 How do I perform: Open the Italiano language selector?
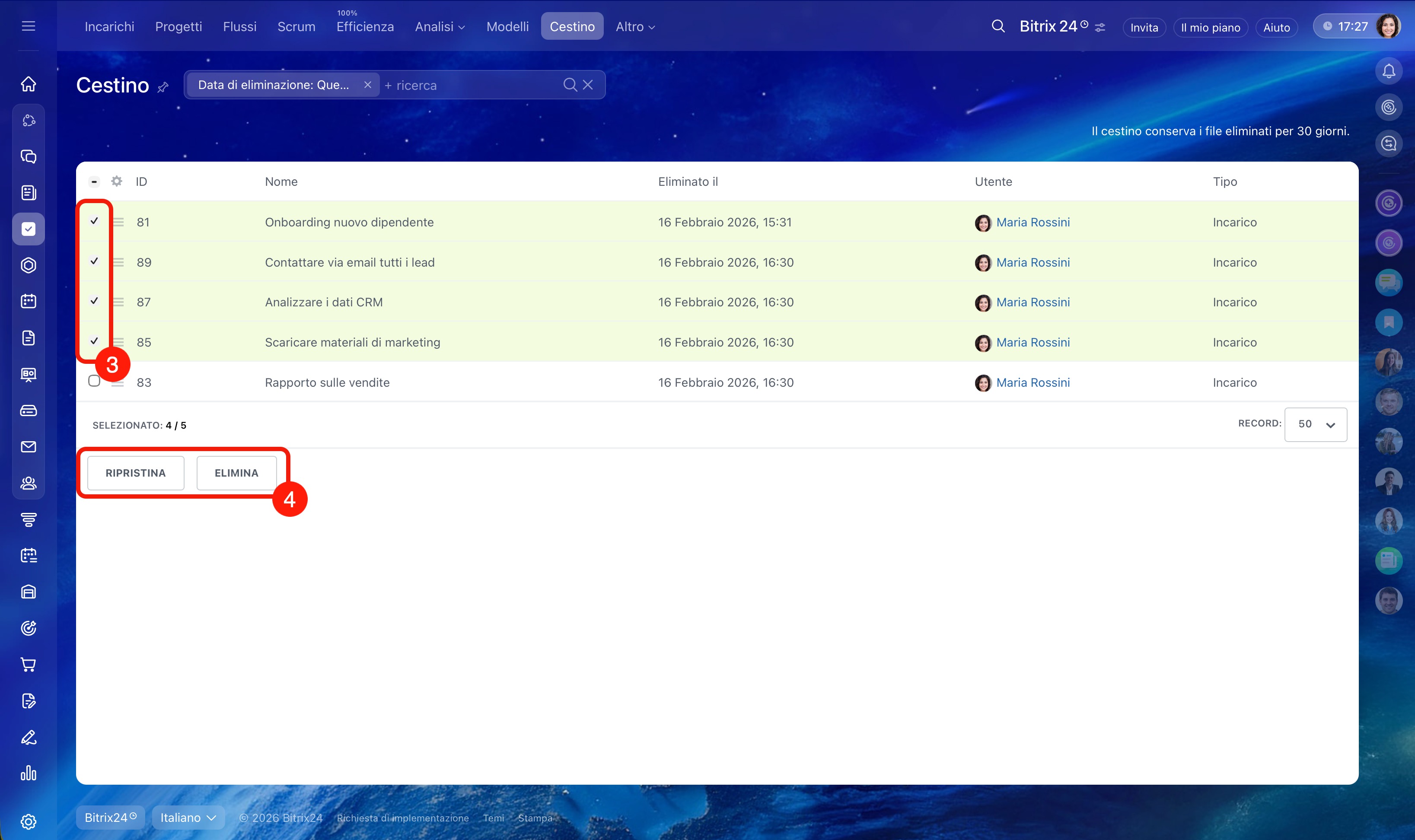(188, 818)
